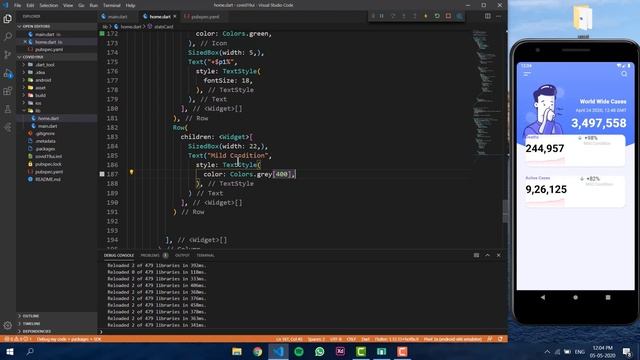Click the feedback icon in the status bar
640x360 pixels.
tap(490, 339)
